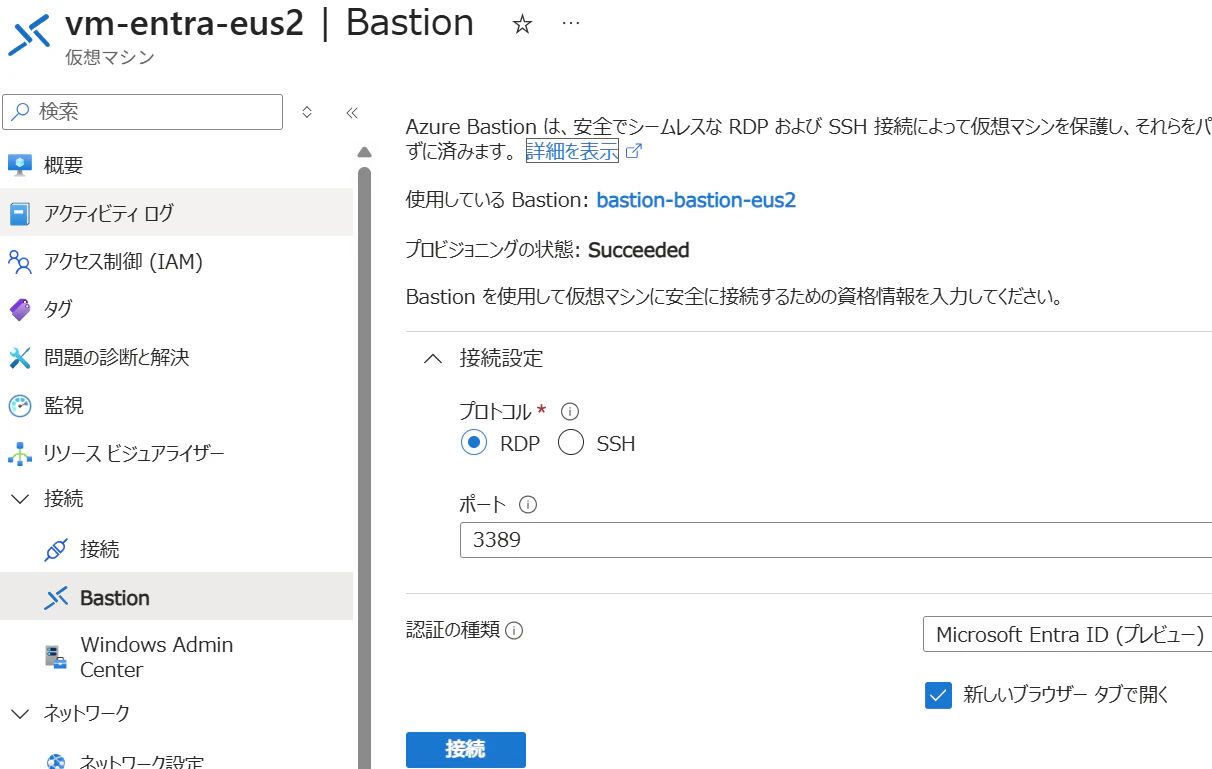The image size is (1212, 769).
Task: Collapse the sidebar with the double chevron
Action: tap(352, 113)
